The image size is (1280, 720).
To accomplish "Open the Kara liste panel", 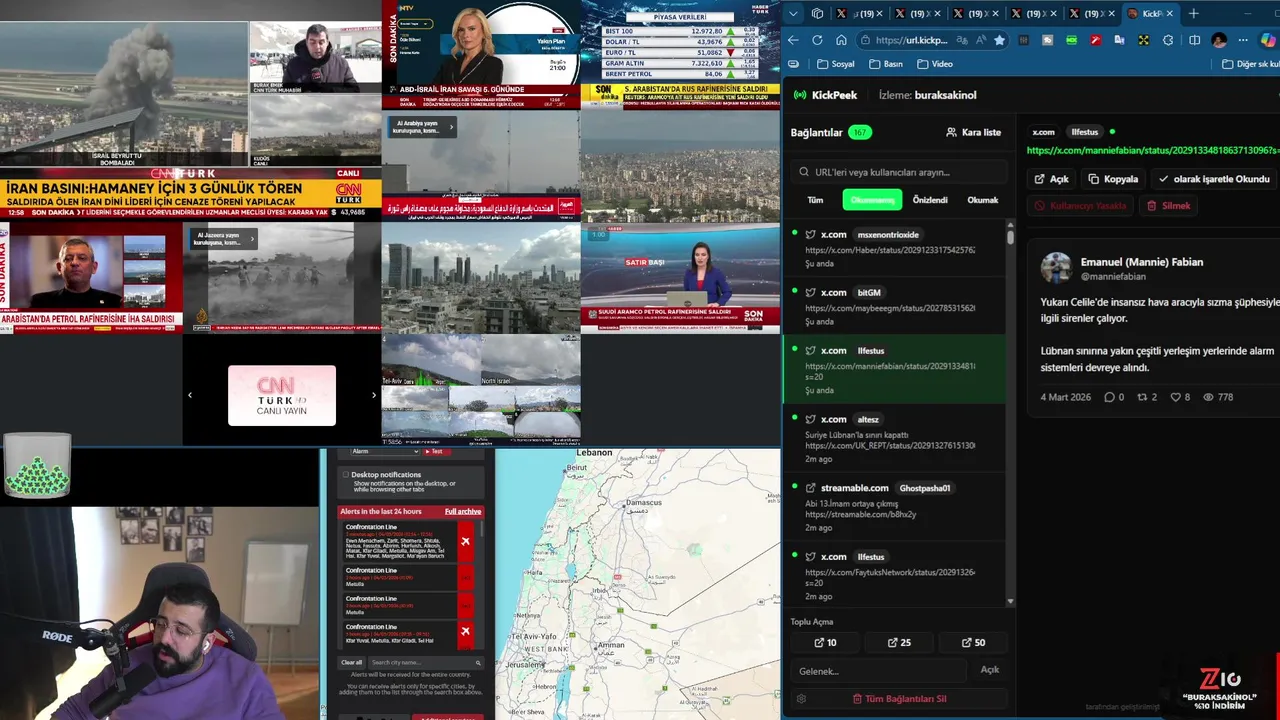I will point(973,132).
